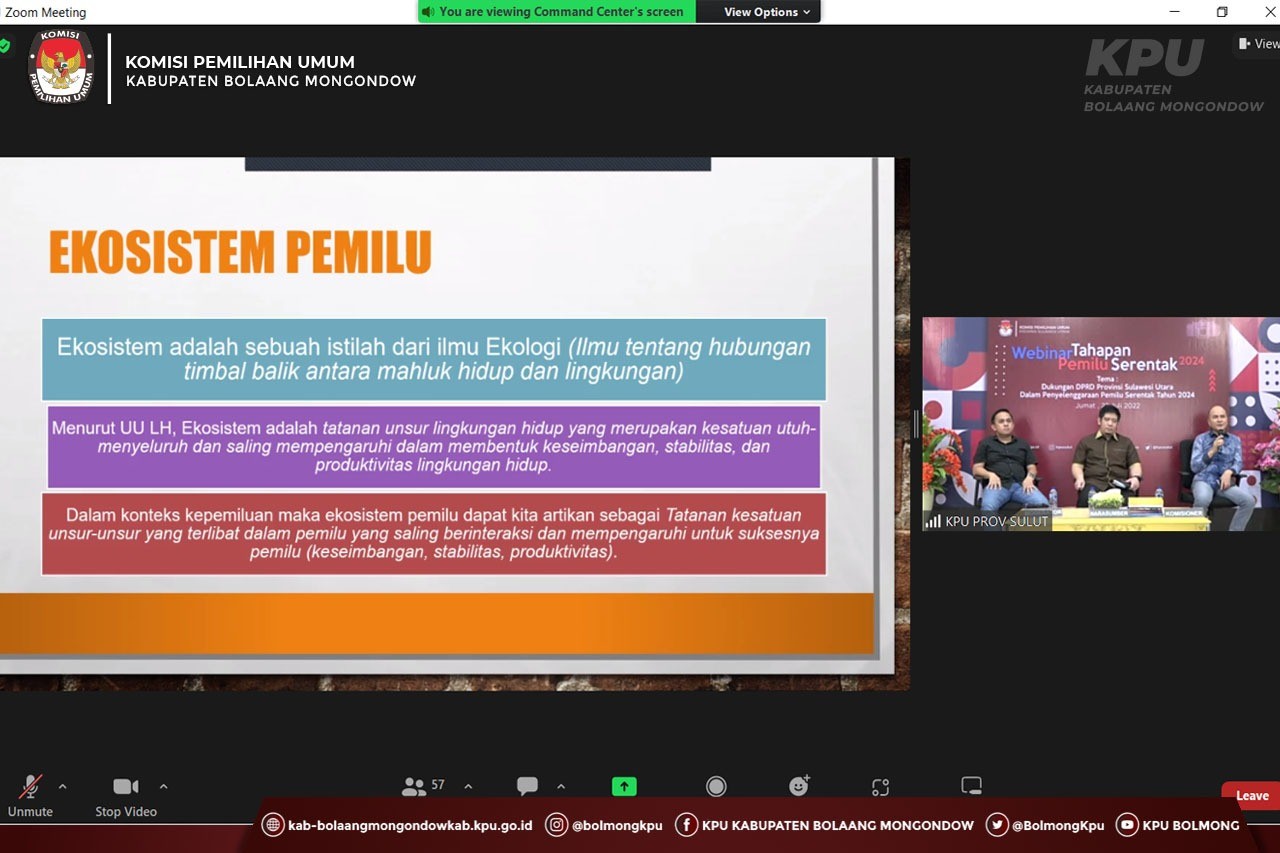Screen dimensions: 1280x853
Task: Open the Apps icon in toolbar
Action: click(x=880, y=787)
